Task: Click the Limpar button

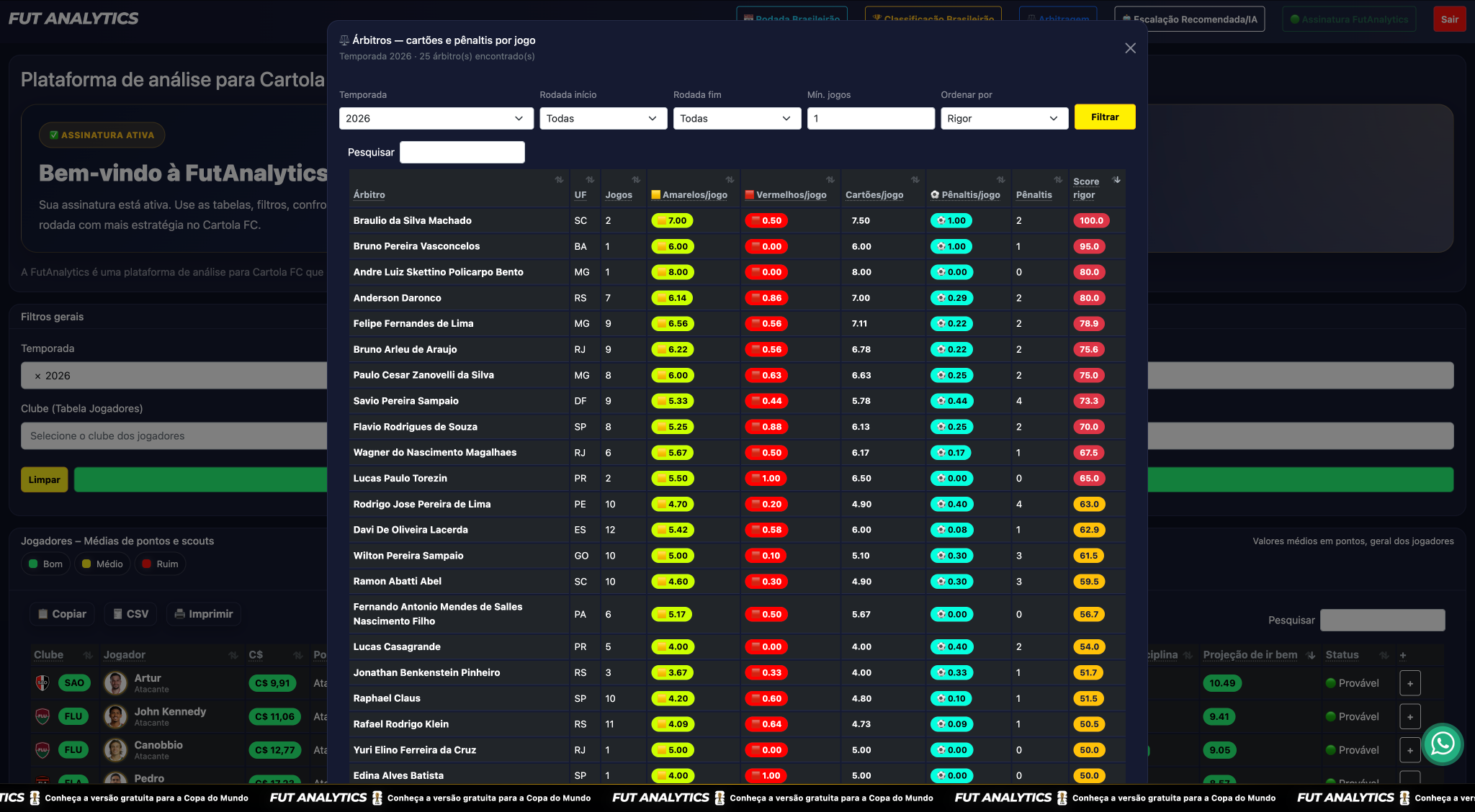Action: point(45,479)
